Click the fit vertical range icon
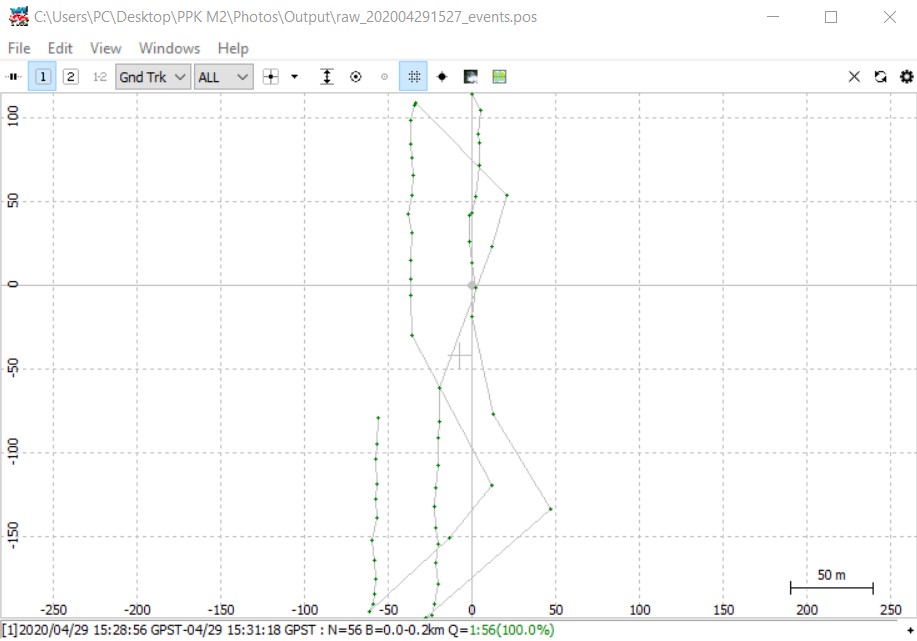Viewport: 917px width, 641px height. point(327,77)
